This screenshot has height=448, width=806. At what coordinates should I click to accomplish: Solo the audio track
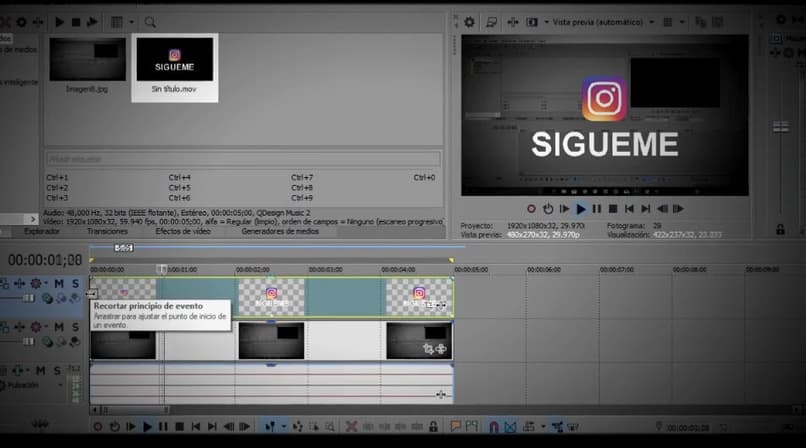point(57,370)
